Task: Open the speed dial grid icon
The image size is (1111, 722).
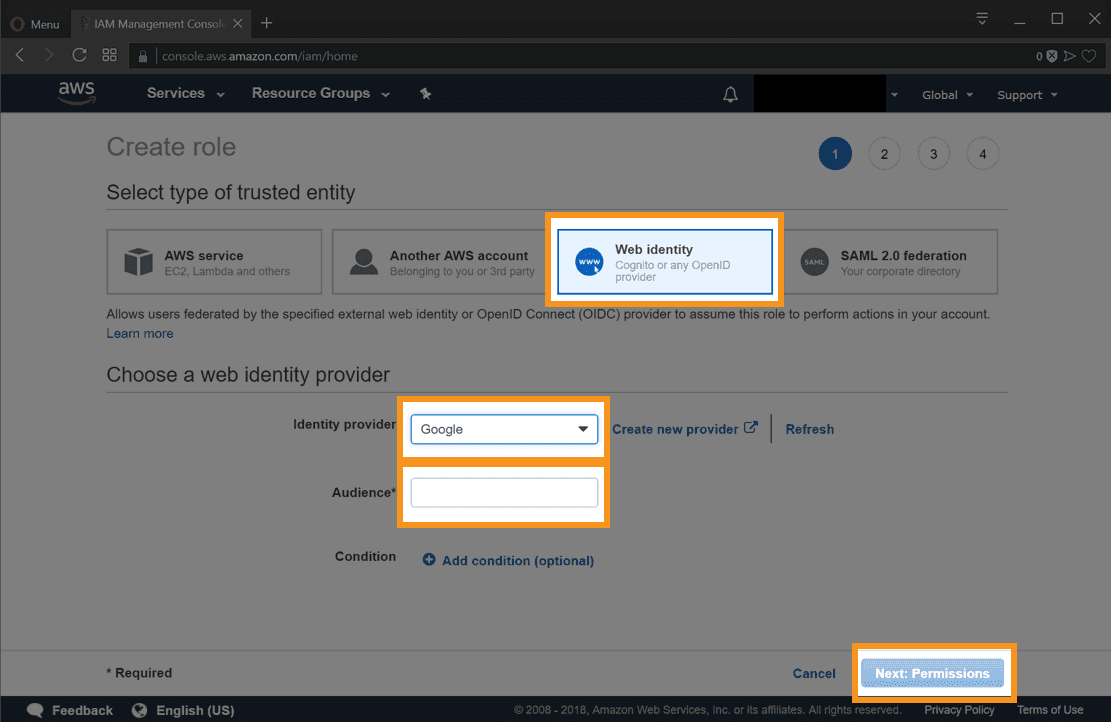Action: 110,56
